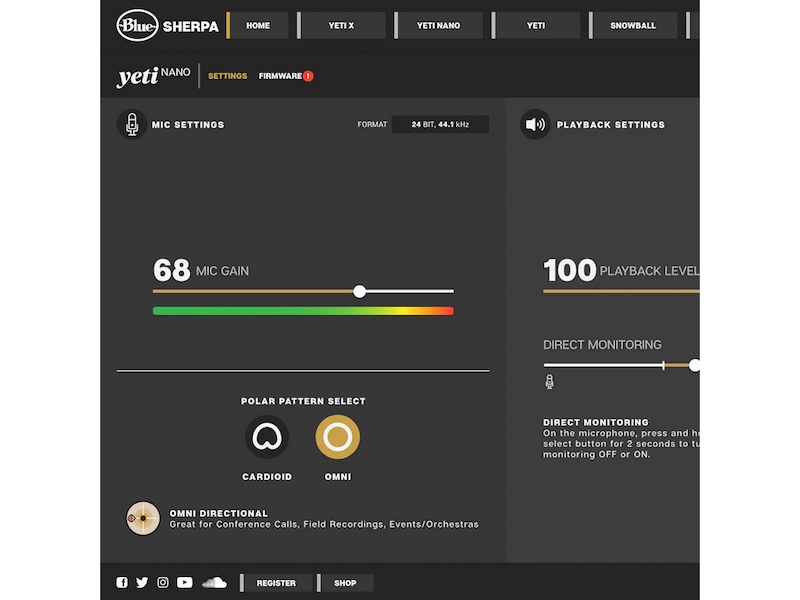Click the speaker icon beside Playback Settings
Viewport: 800px width, 600px height.
click(x=535, y=125)
